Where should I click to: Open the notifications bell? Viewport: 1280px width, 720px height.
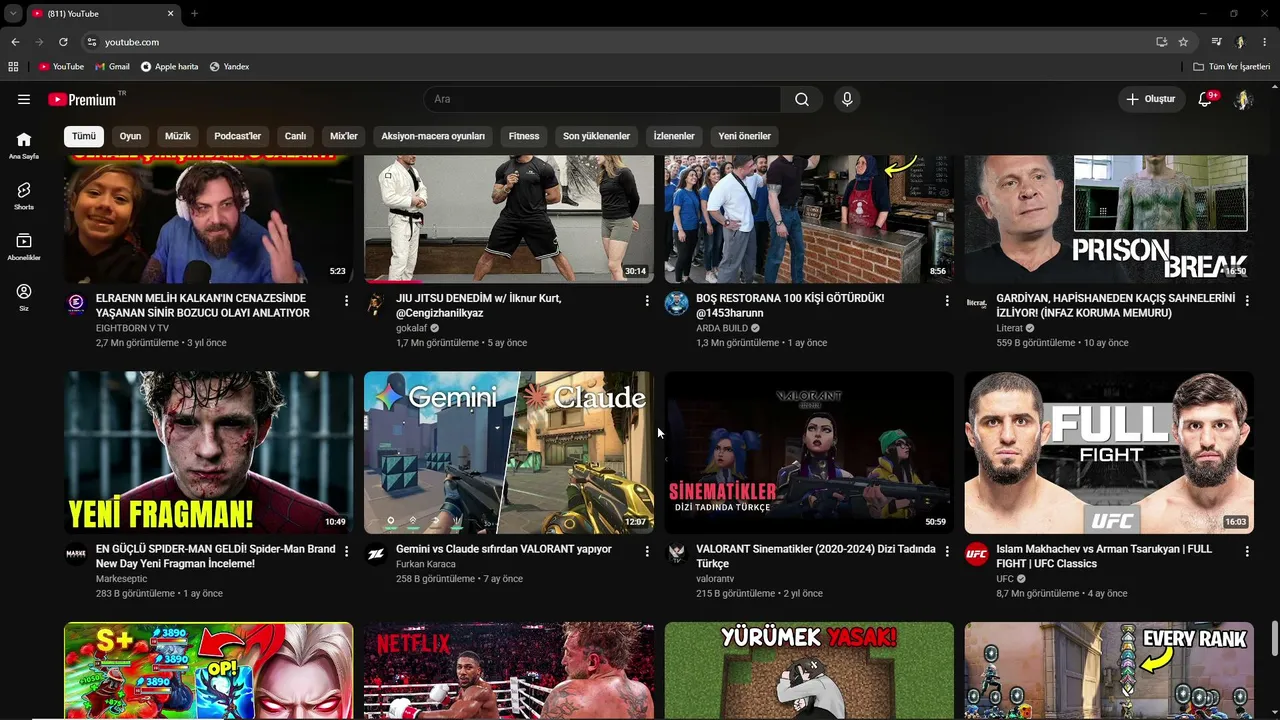(x=1205, y=99)
